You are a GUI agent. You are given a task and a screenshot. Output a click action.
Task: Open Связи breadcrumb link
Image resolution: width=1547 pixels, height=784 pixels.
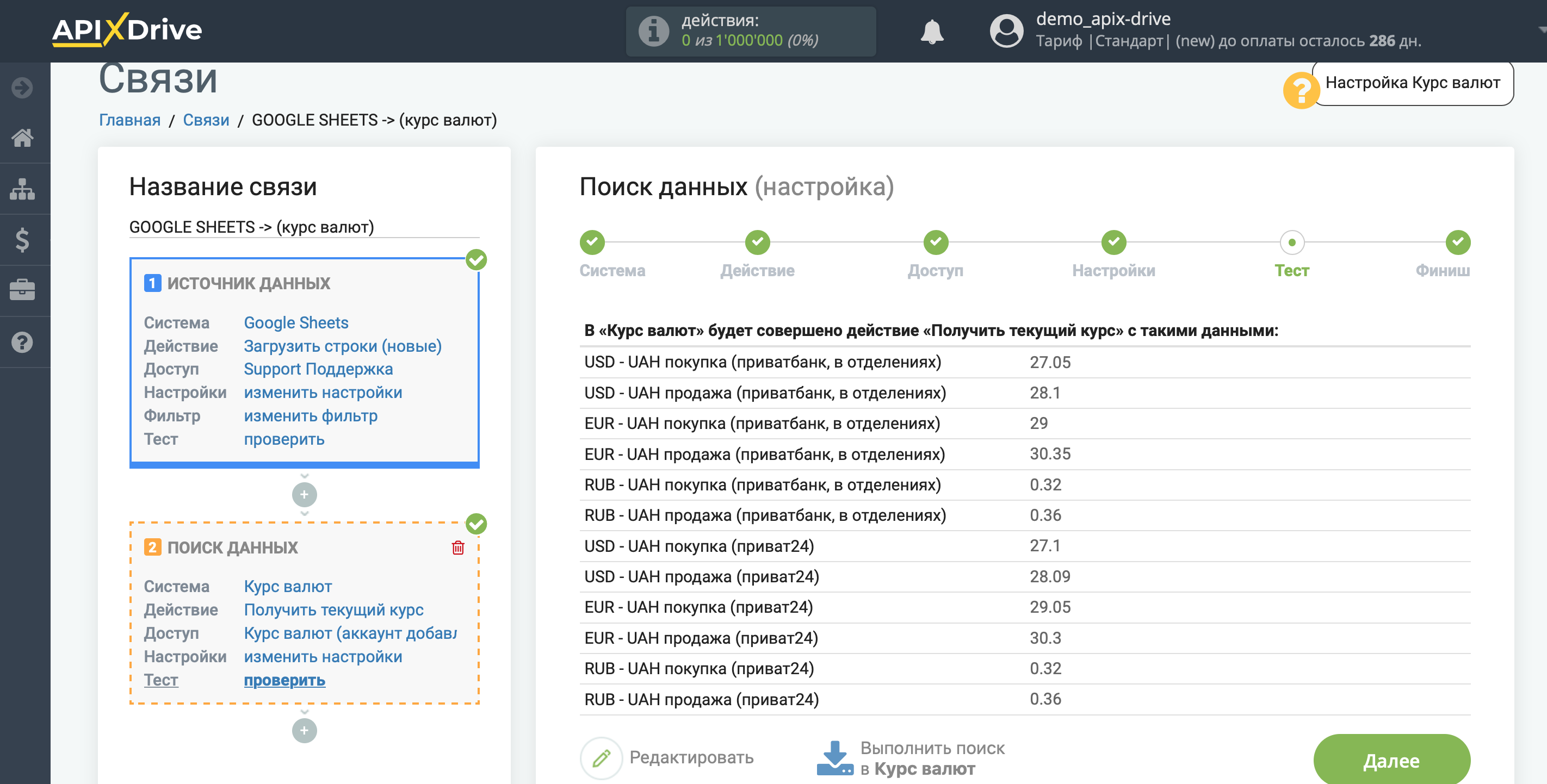tap(206, 120)
